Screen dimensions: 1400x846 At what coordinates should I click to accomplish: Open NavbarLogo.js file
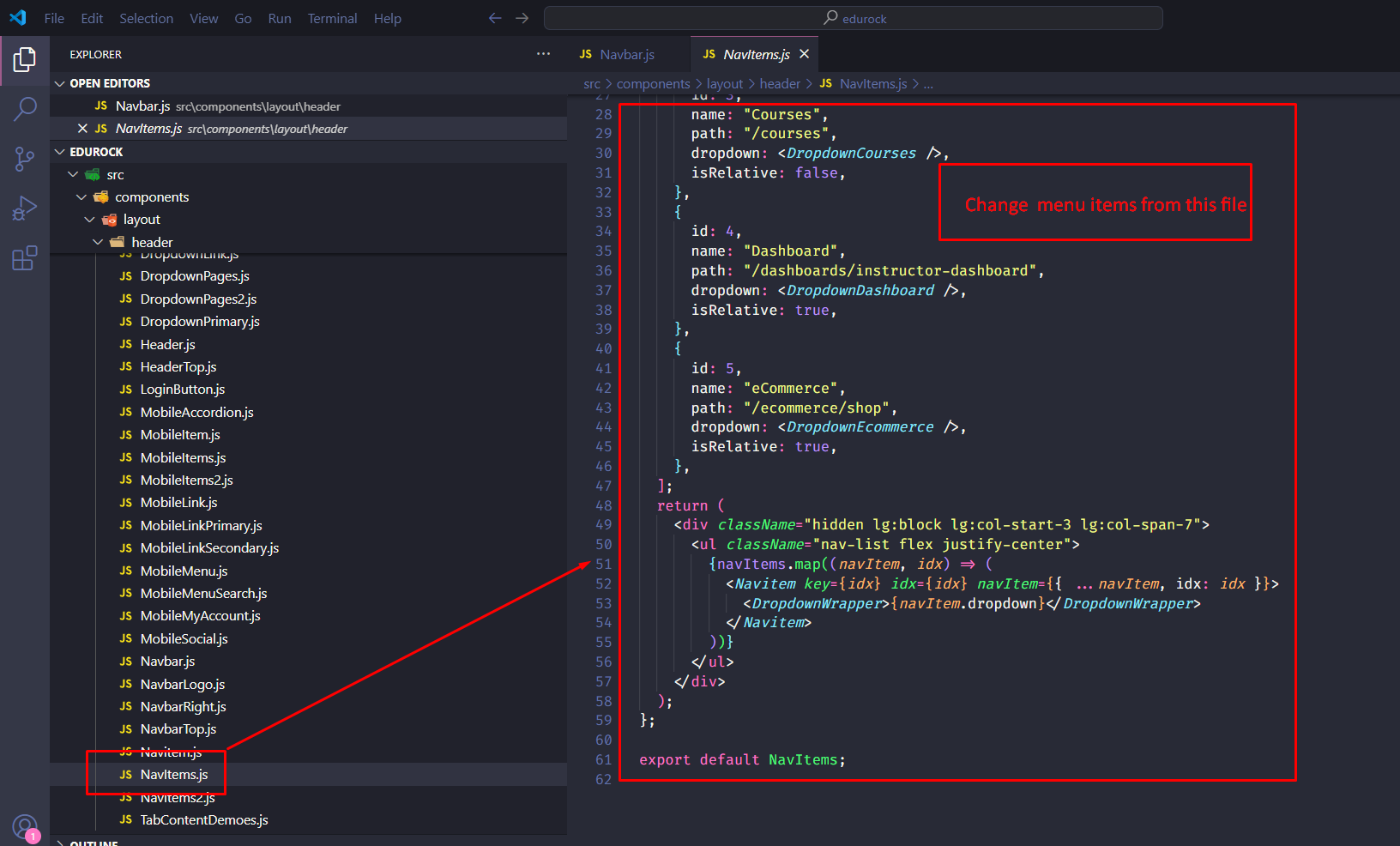coord(308,684)
